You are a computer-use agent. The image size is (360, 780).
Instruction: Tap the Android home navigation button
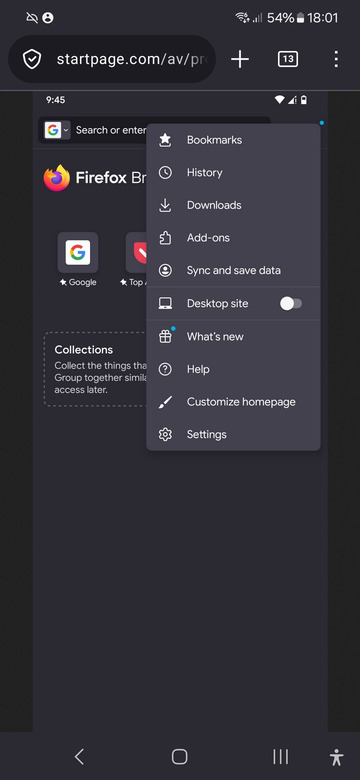[x=180, y=757]
